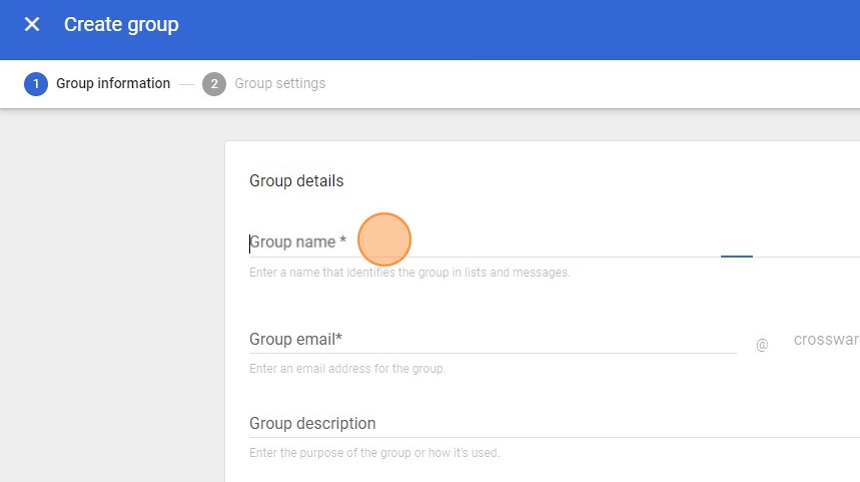Click the Group description helper text

point(374,453)
